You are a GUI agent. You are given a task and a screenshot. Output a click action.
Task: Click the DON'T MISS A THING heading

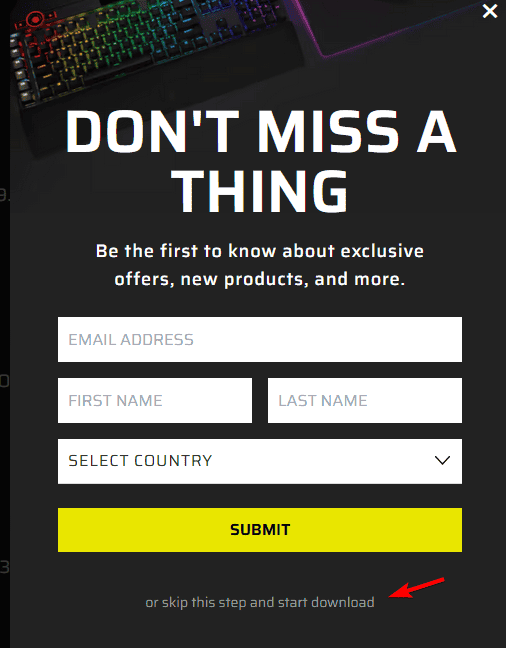[260, 162]
